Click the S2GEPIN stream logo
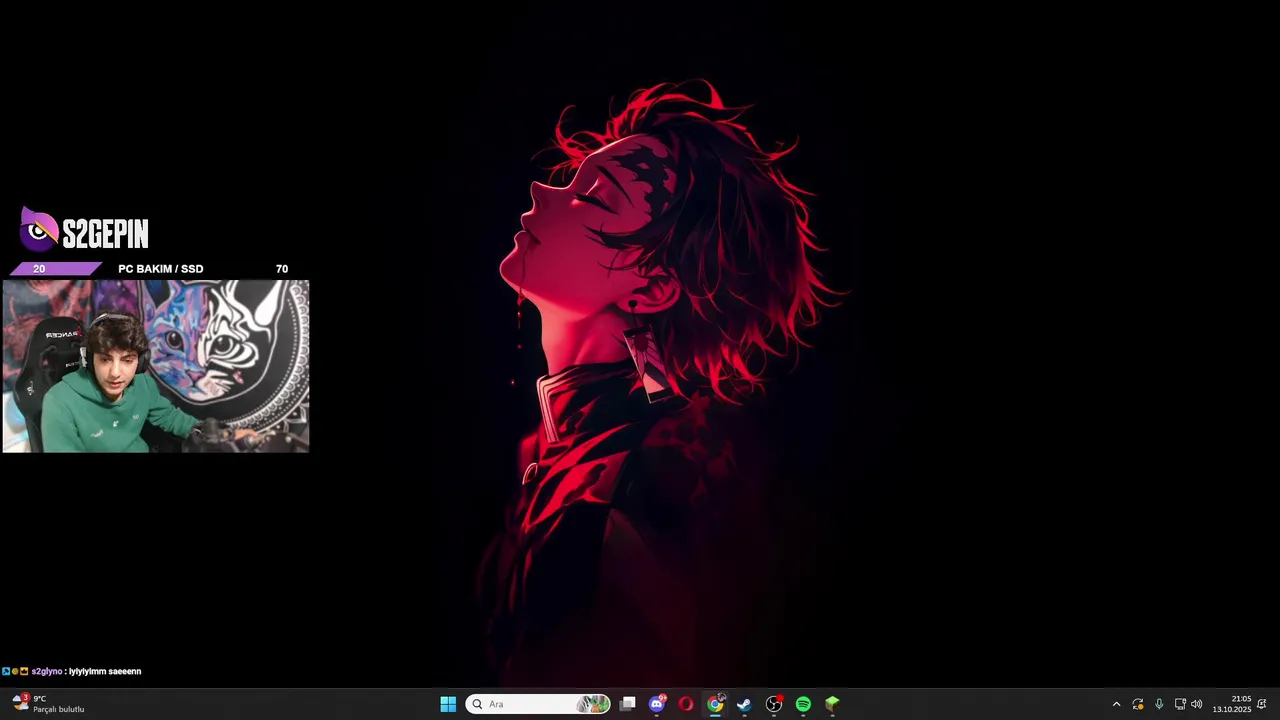1280x720 pixels. (84, 231)
